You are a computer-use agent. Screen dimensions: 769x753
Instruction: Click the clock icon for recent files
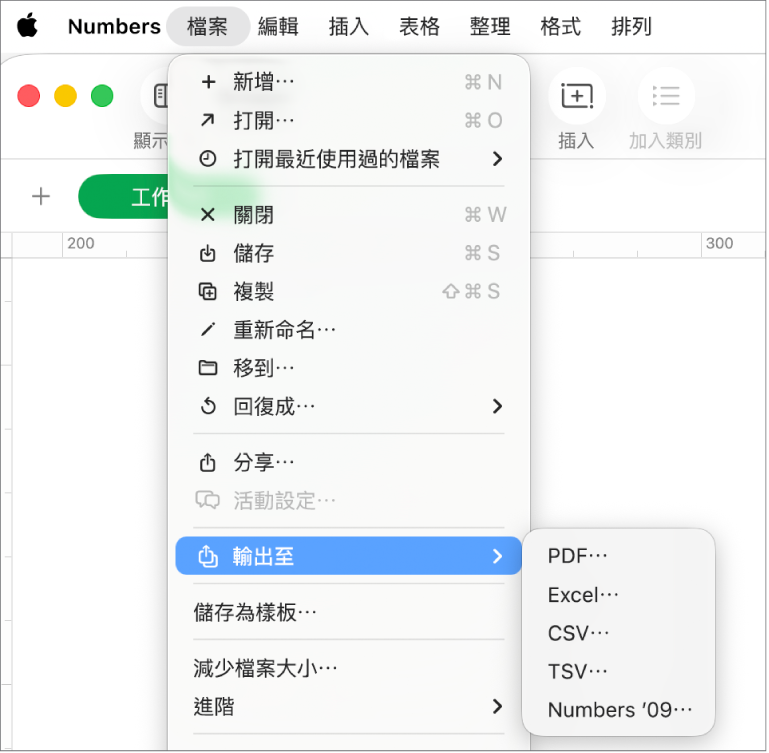point(208,159)
